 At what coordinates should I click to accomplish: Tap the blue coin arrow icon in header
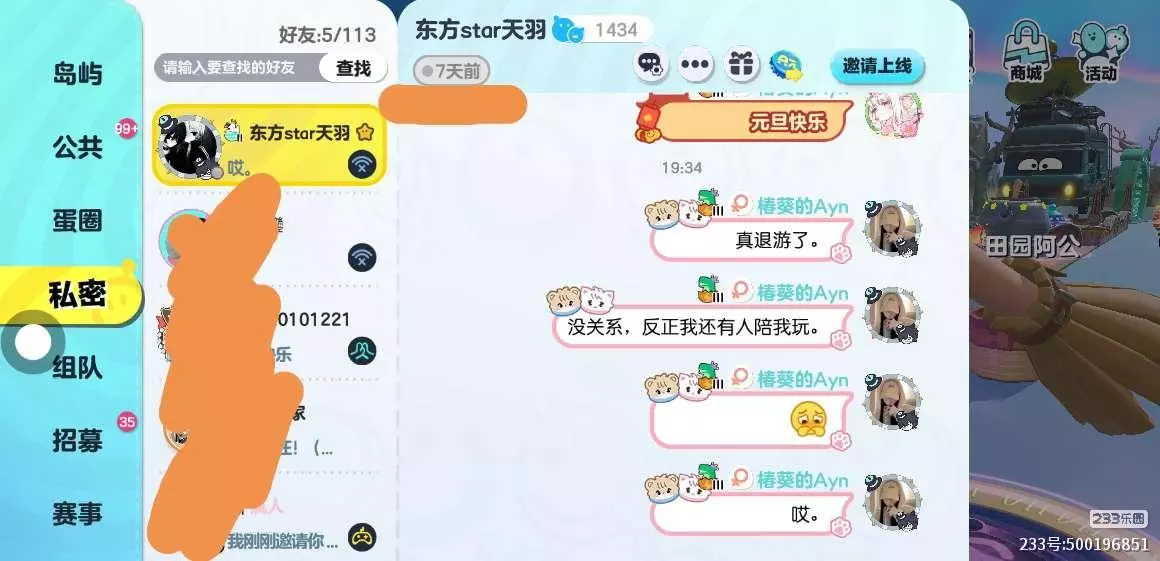(x=787, y=66)
